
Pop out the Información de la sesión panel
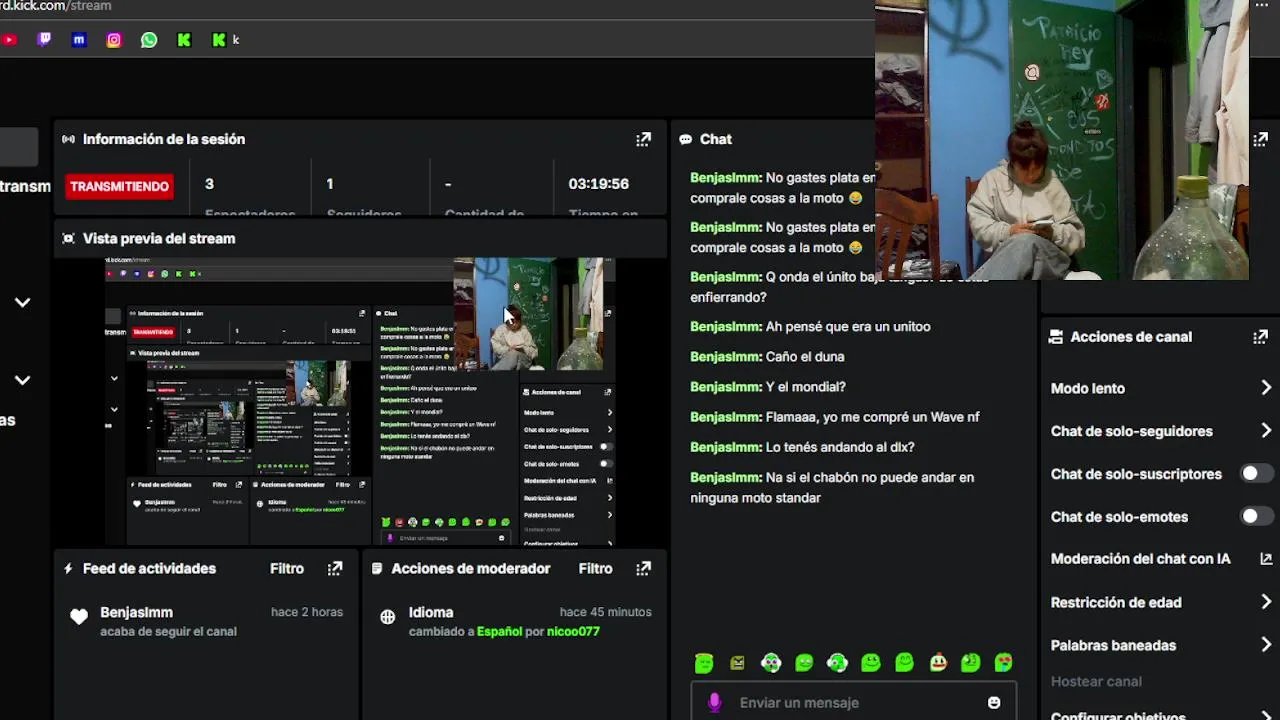644,139
